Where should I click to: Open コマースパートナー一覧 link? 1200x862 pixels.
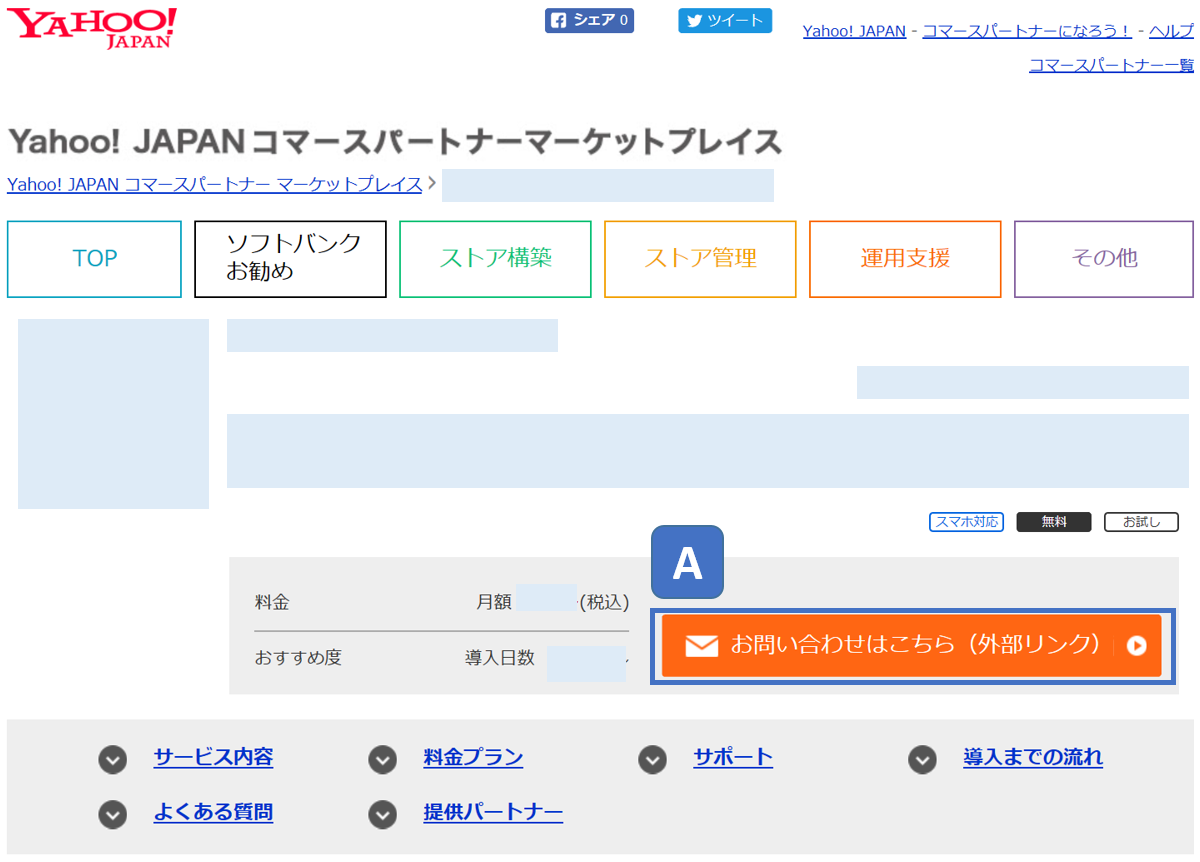coord(1111,65)
